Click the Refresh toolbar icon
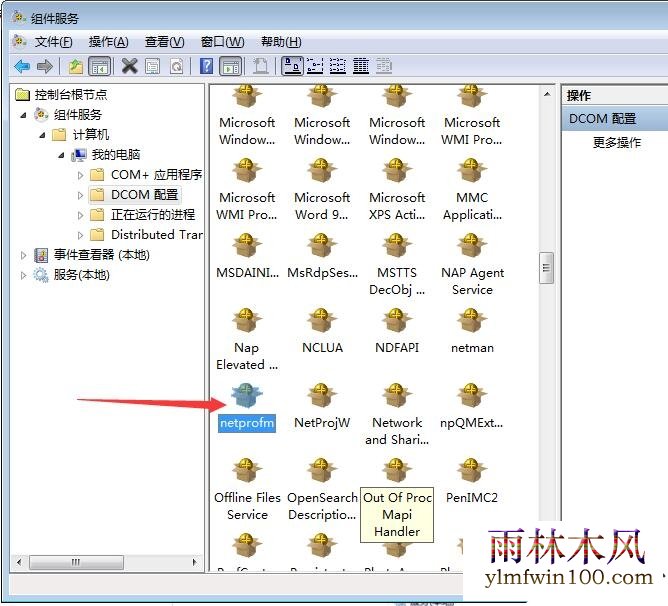This screenshot has width=668, height=606. pyautogui.click(x=176, y=66)
